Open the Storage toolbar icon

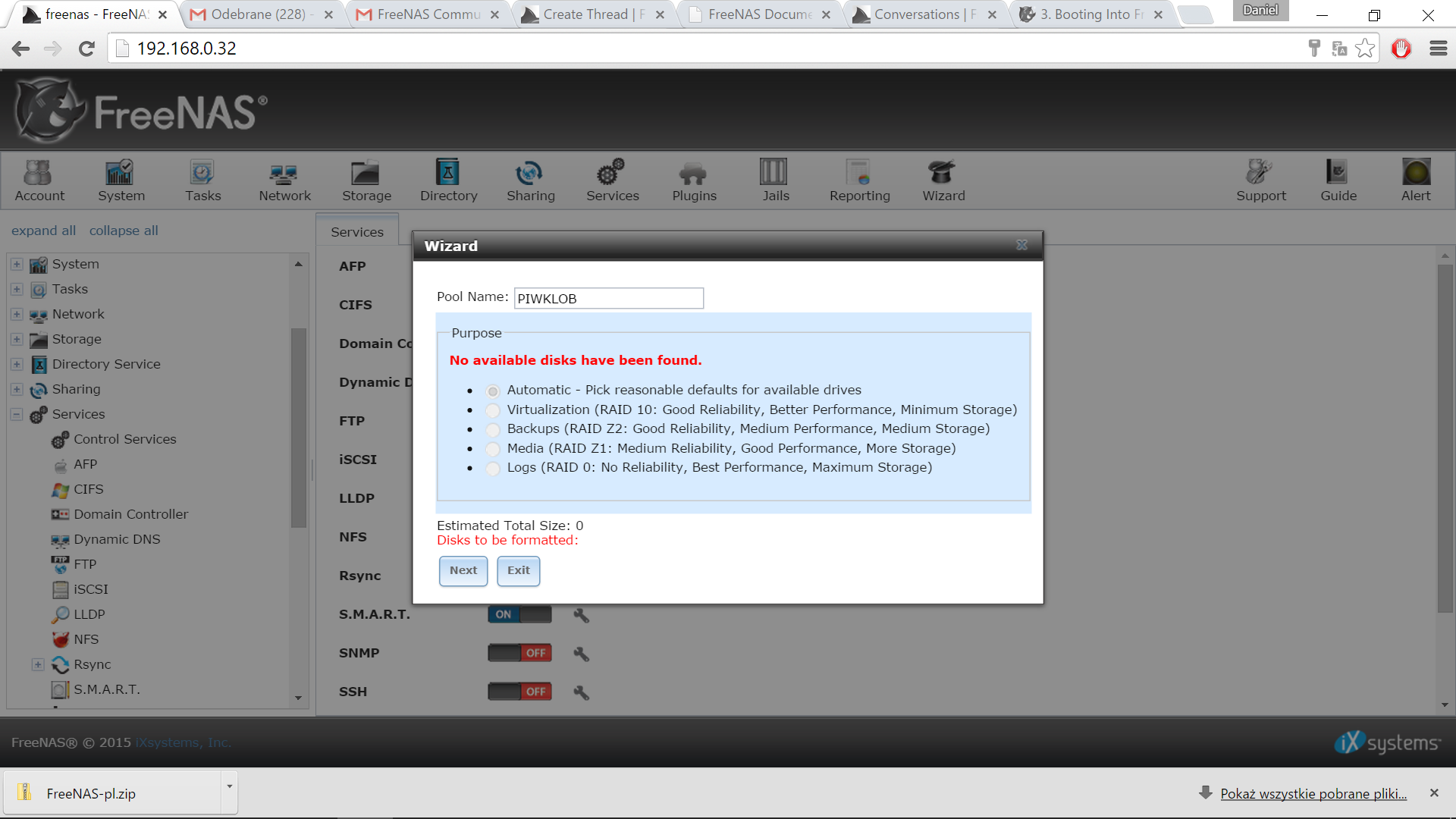pos(366,180)
